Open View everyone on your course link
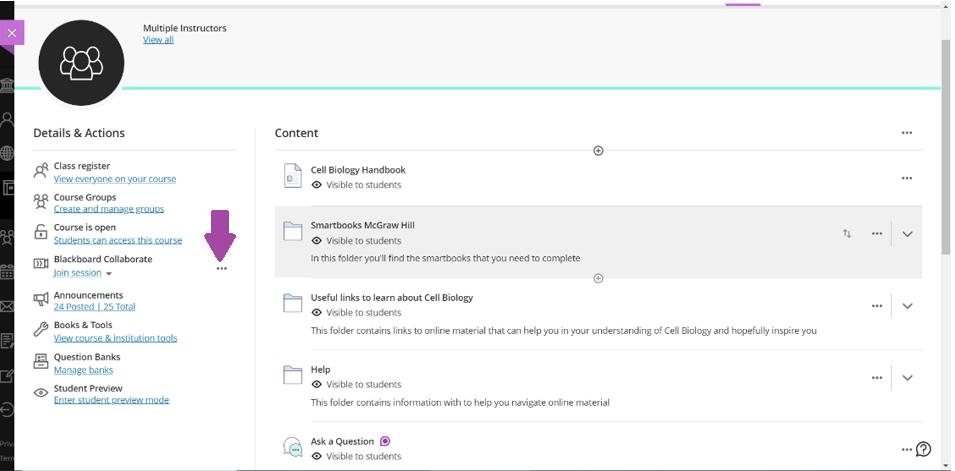This screenshot has width=955, height=471. [114, 179]
